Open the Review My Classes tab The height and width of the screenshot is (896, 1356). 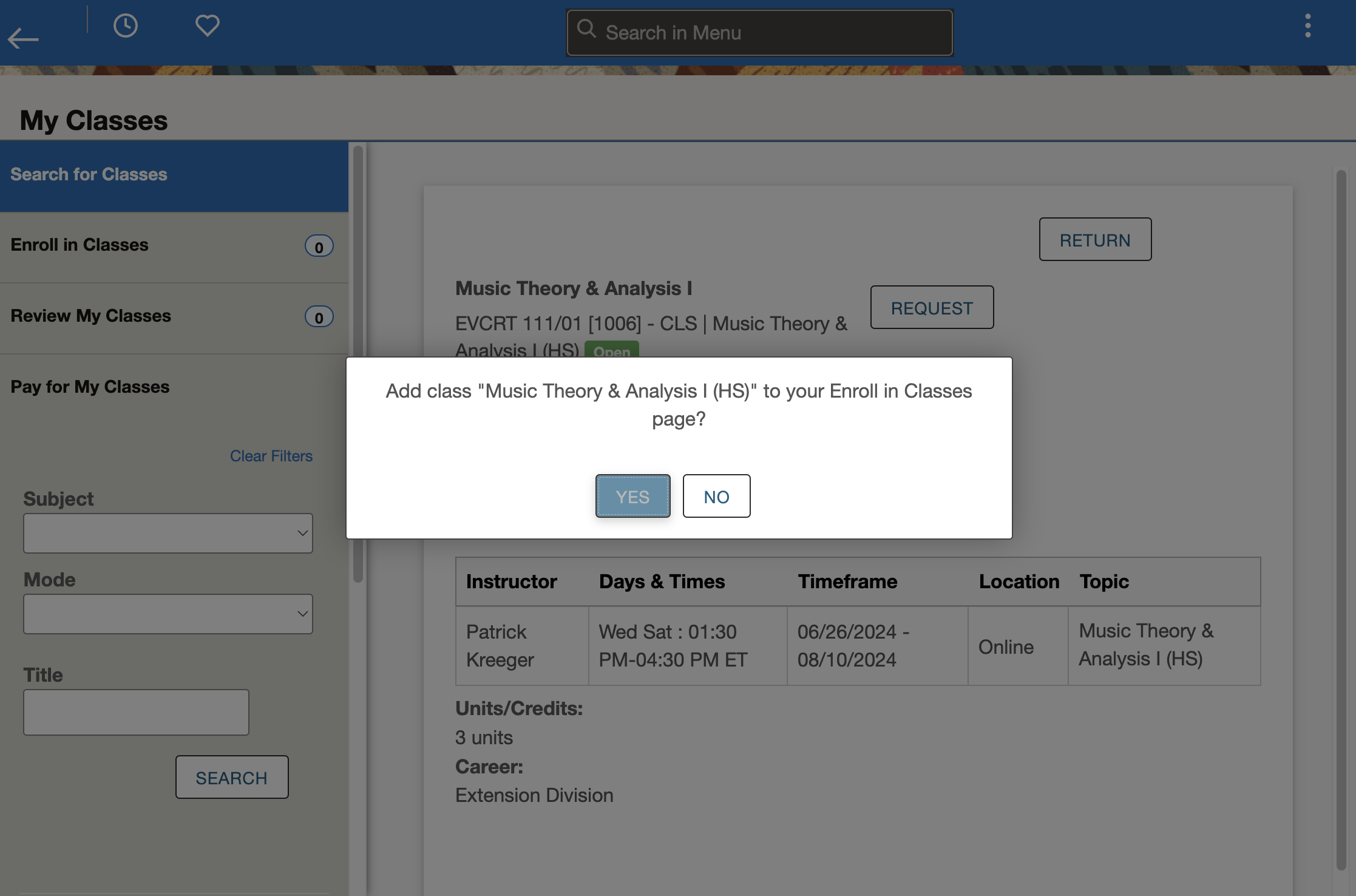[x=174, y=318]
